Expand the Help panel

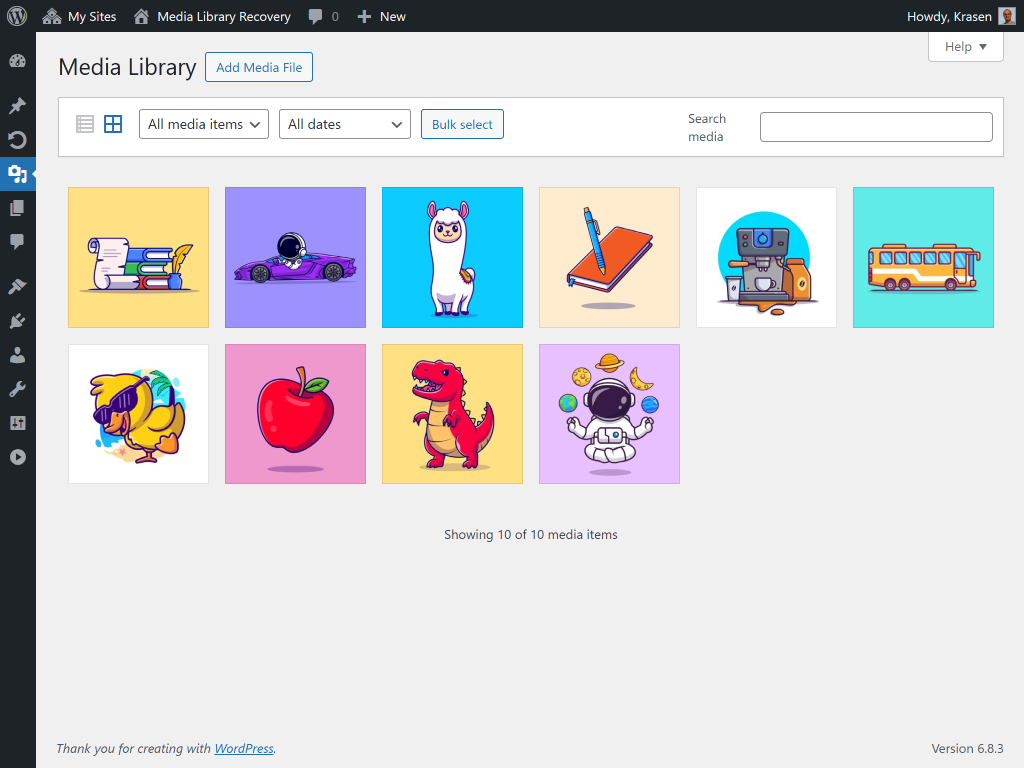pyautogui.click(x=965, y=46)
